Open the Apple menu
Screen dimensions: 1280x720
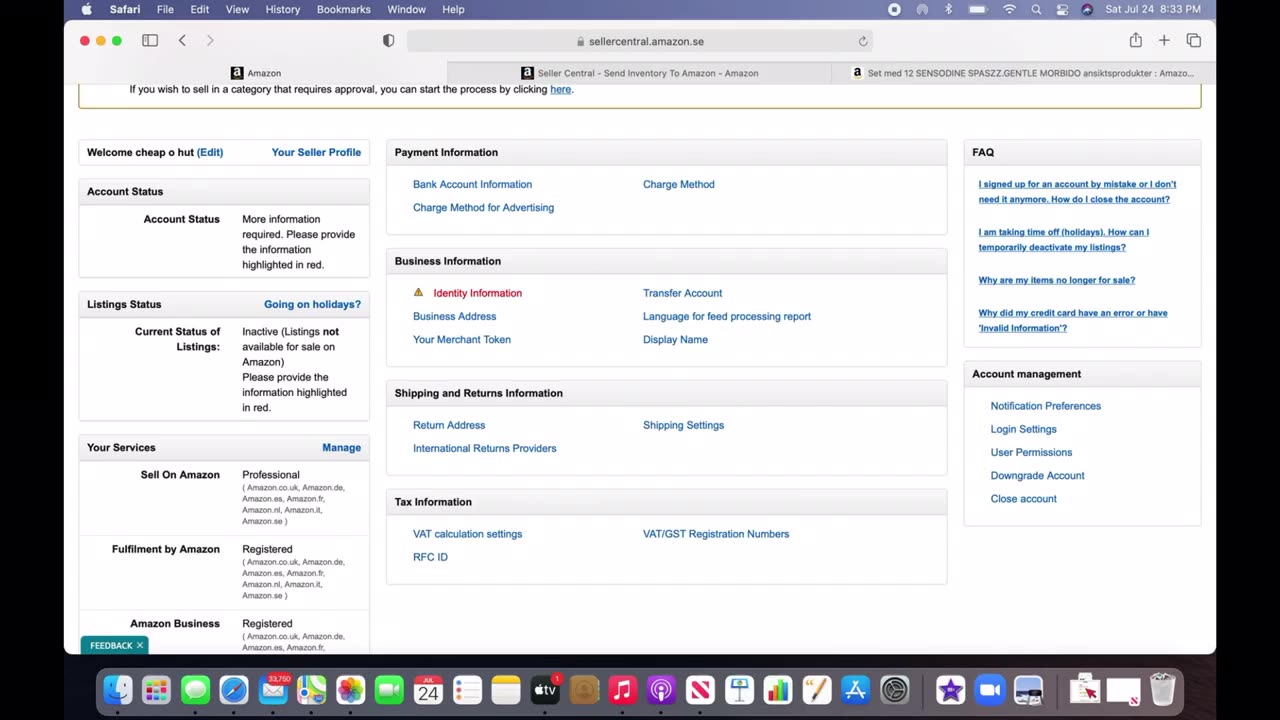point(86,9)
